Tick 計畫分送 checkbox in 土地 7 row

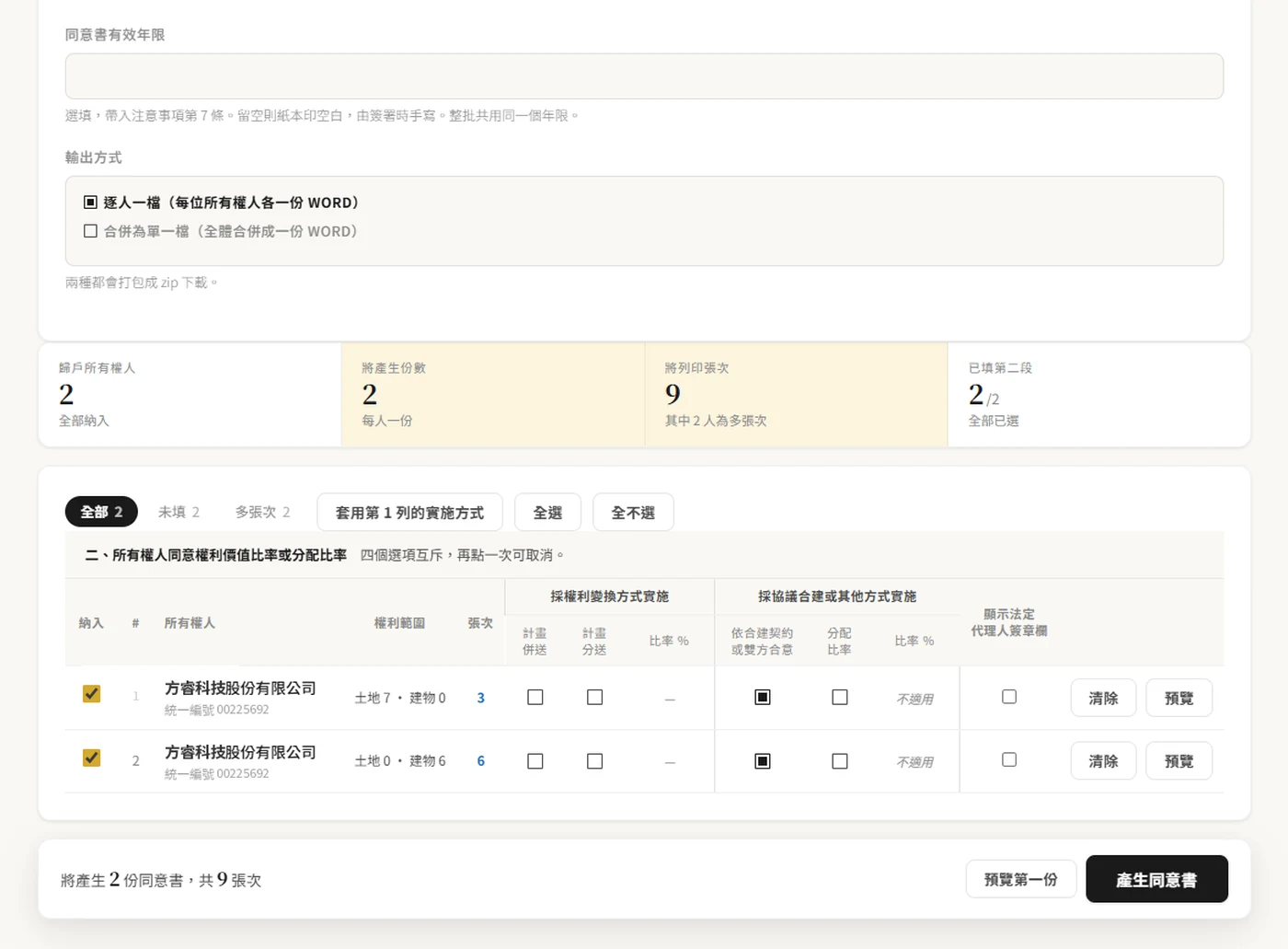[594, 698]
